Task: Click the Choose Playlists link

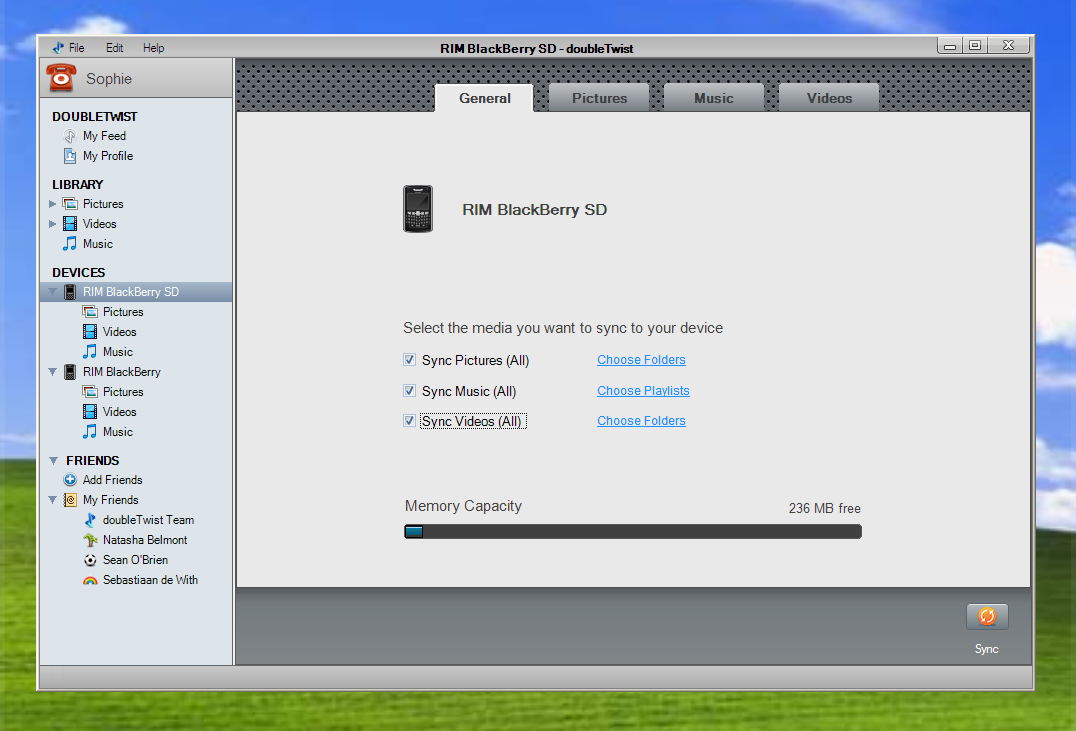Action: [x=643, y=391]
